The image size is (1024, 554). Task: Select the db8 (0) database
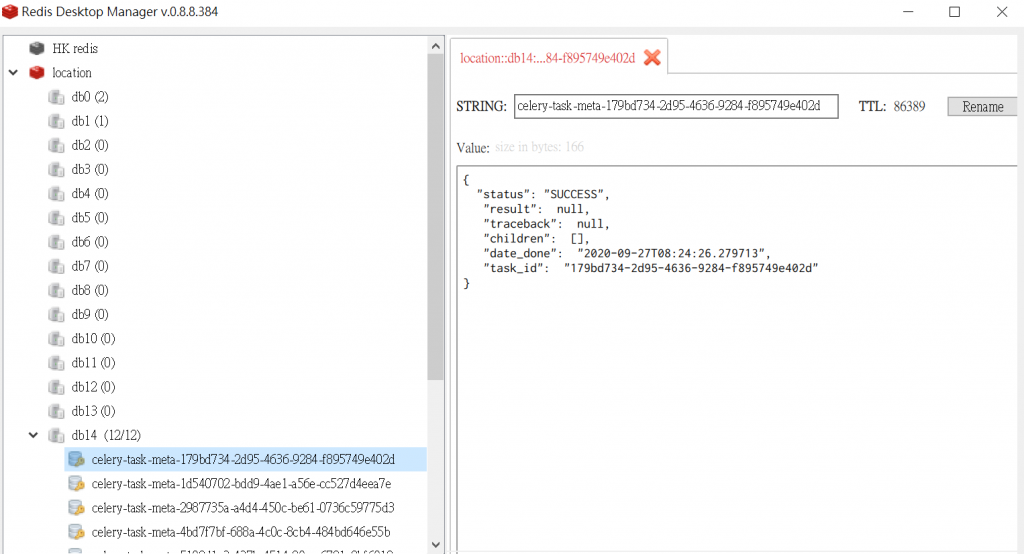click(90, 290)
